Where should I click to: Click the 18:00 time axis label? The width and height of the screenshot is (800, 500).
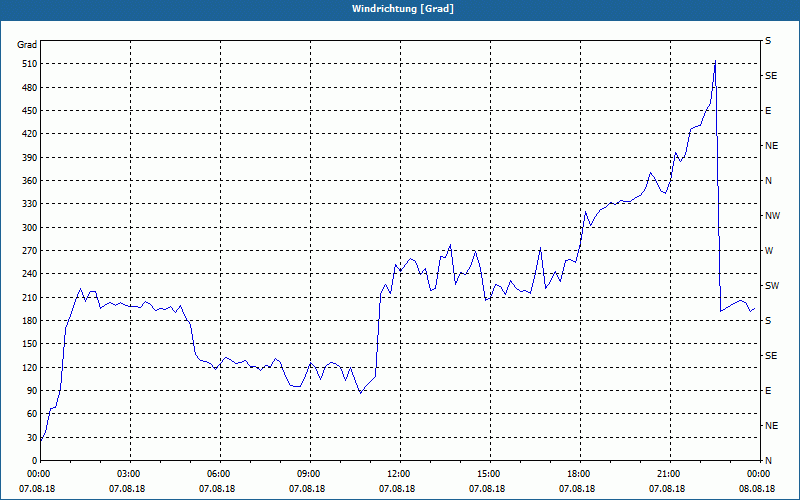[581, 474]
